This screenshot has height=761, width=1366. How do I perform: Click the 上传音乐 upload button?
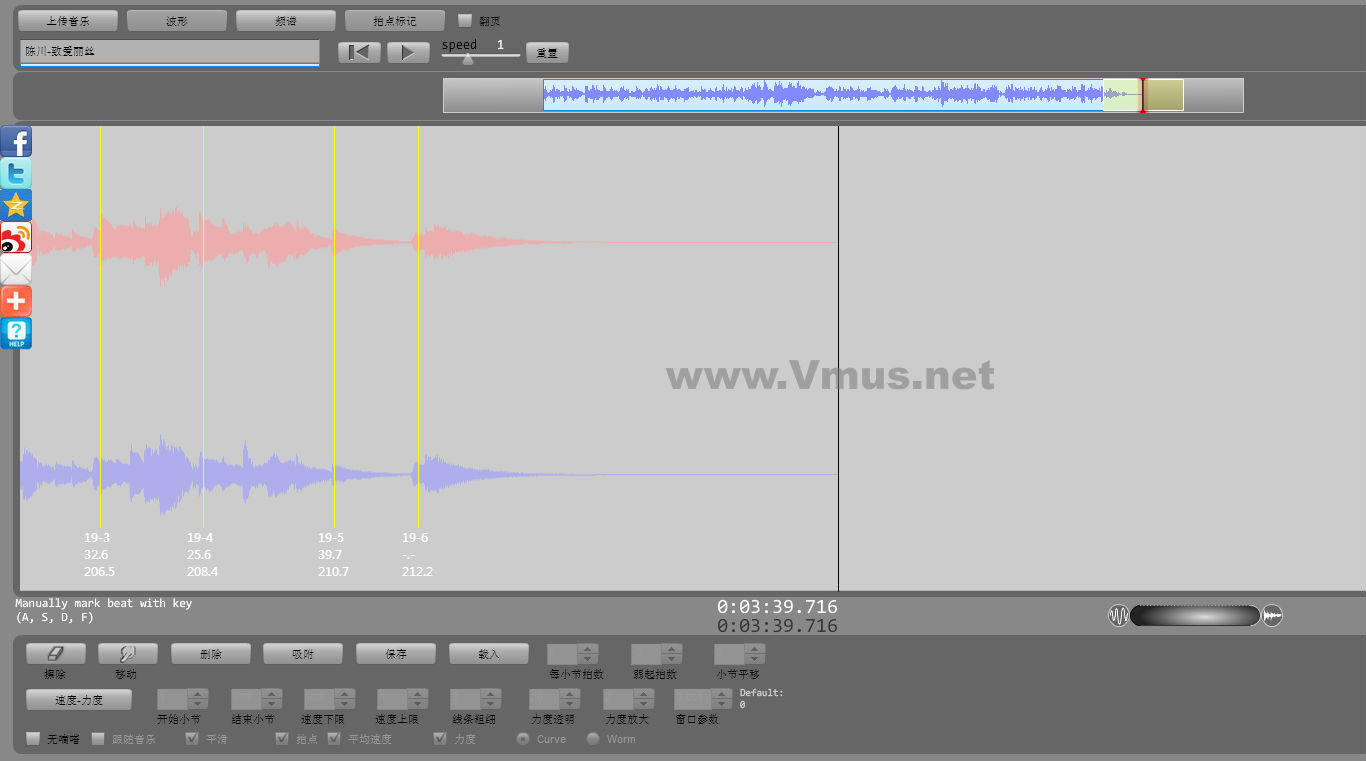(x=68, y=21)
